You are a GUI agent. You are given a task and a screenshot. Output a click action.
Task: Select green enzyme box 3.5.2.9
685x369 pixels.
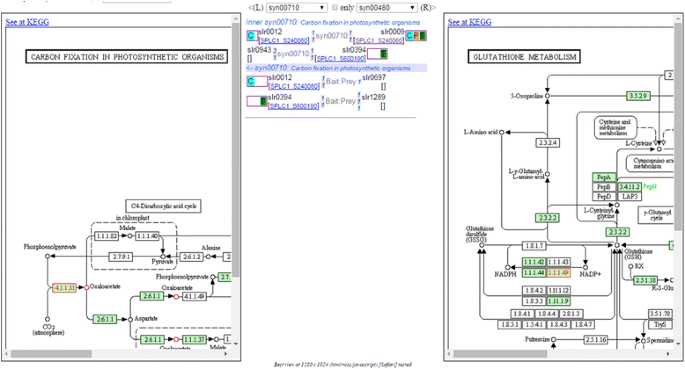click(638, 96)
